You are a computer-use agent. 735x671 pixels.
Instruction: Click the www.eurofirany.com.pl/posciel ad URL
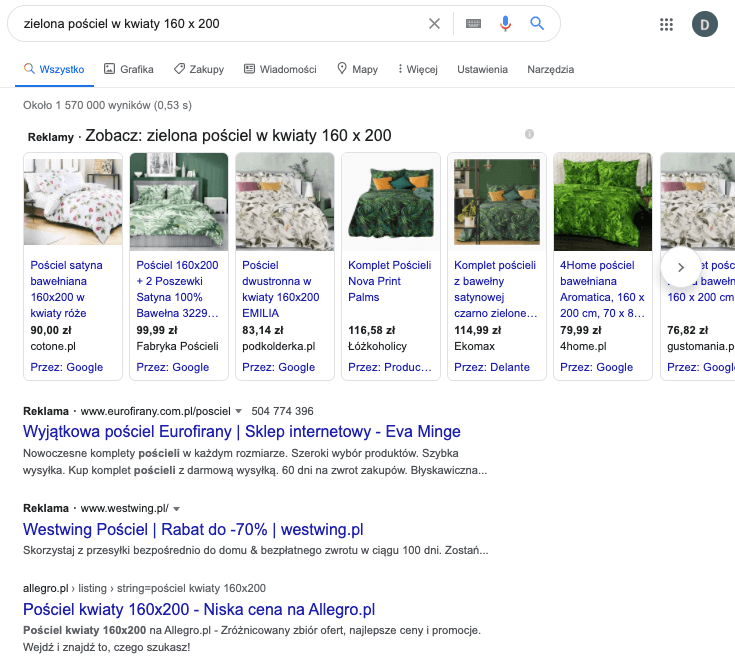coord(156,411)
